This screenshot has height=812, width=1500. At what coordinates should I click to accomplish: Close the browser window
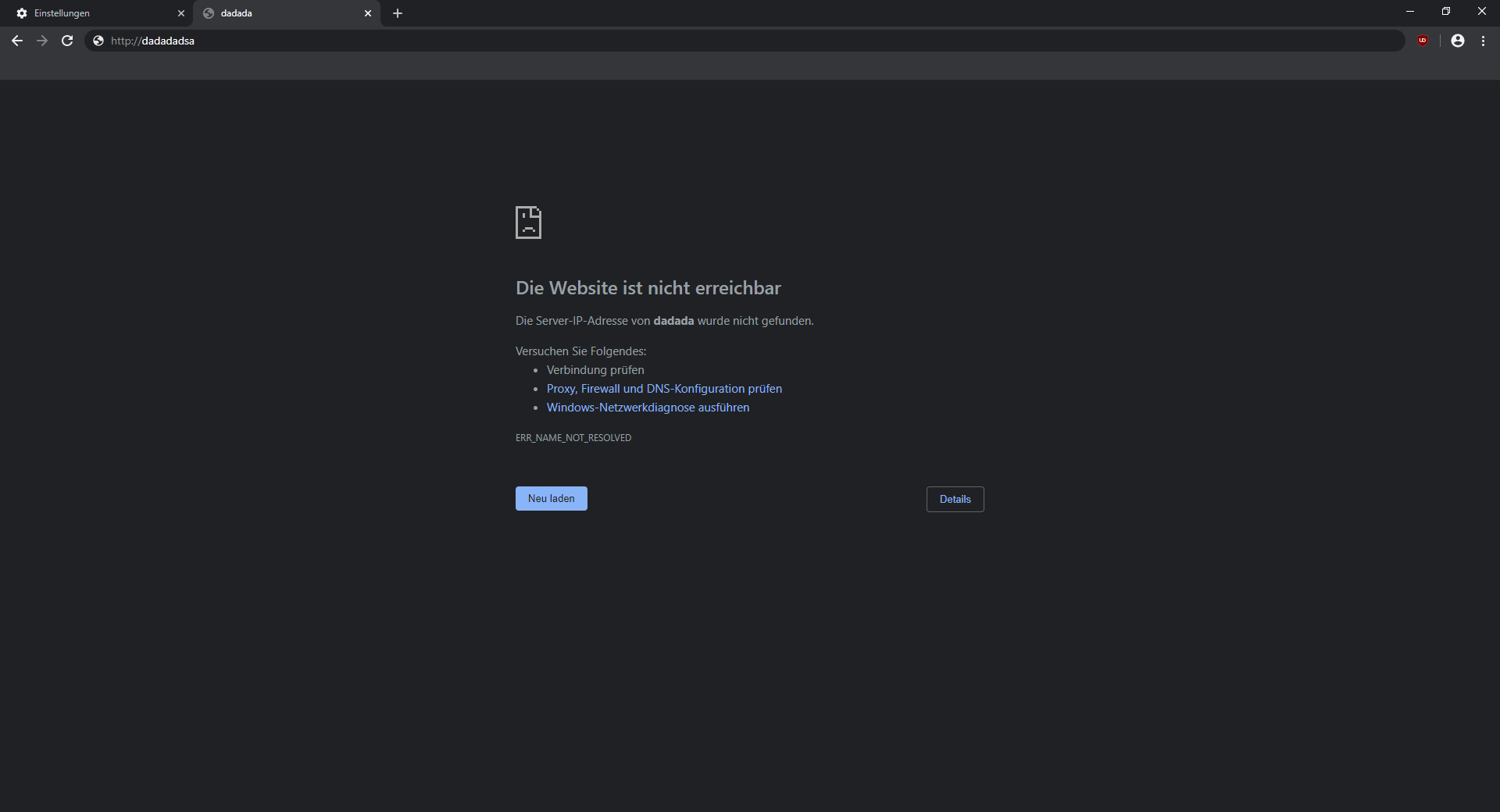click(1481, 12)
